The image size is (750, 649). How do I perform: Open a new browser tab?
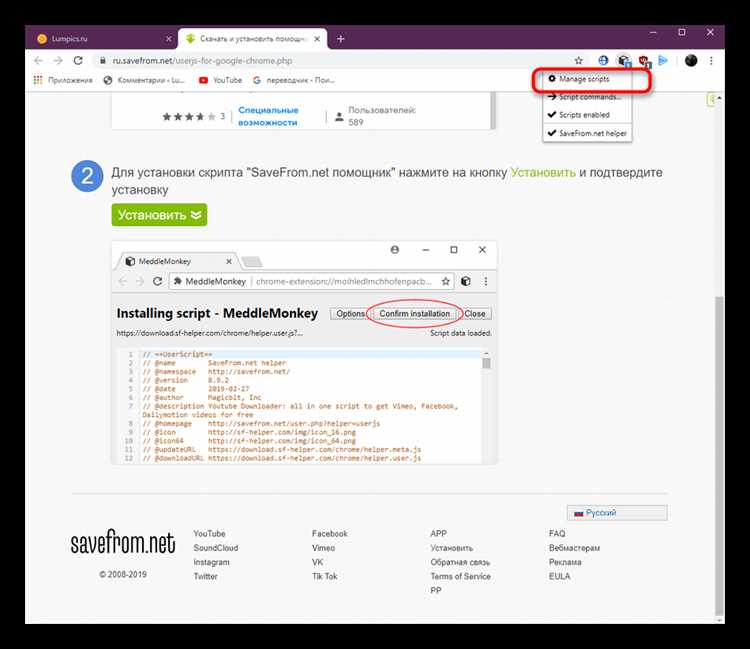(x=341, y=39)
